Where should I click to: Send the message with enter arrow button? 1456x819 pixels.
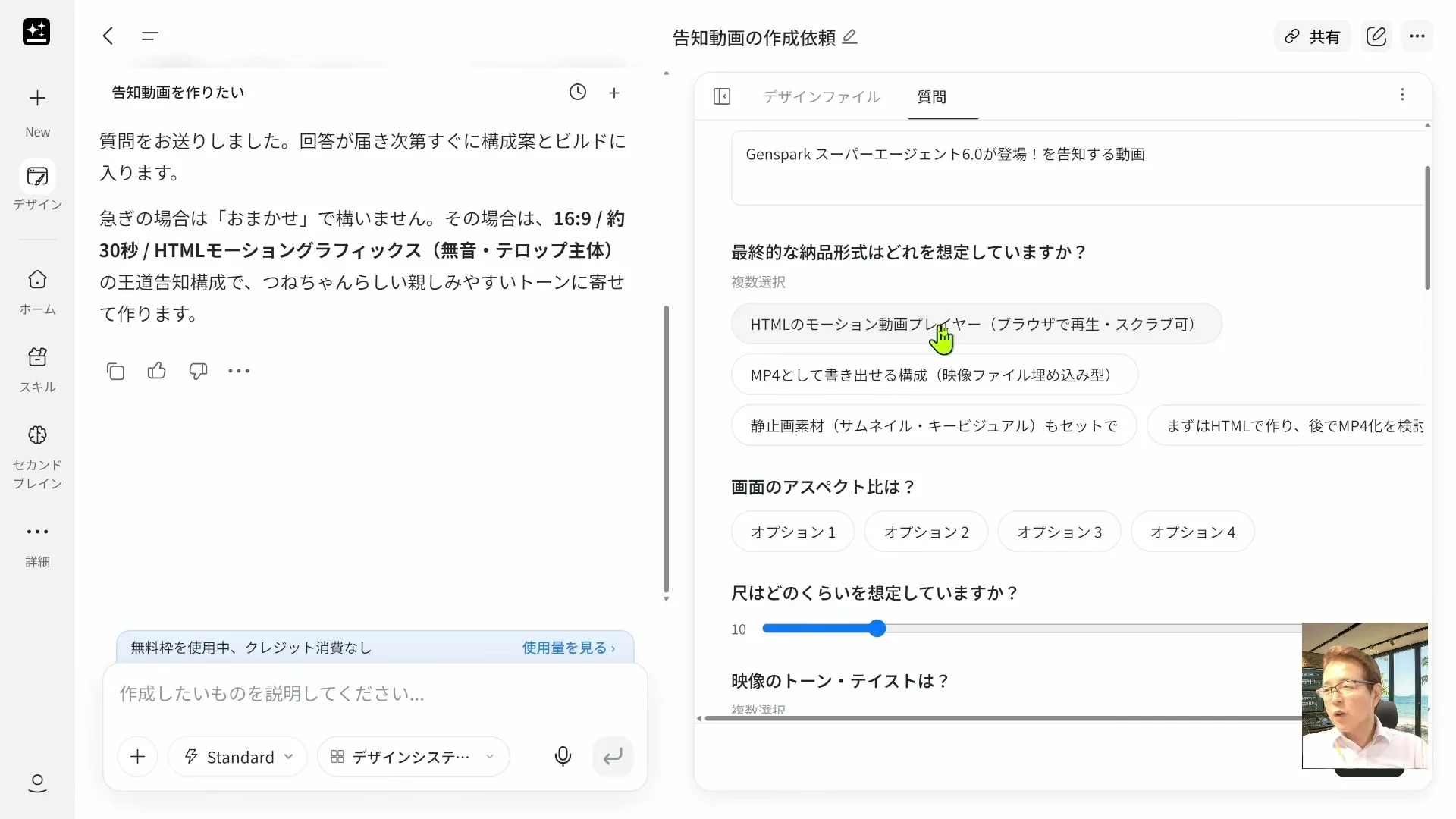(x=613, y=756)
